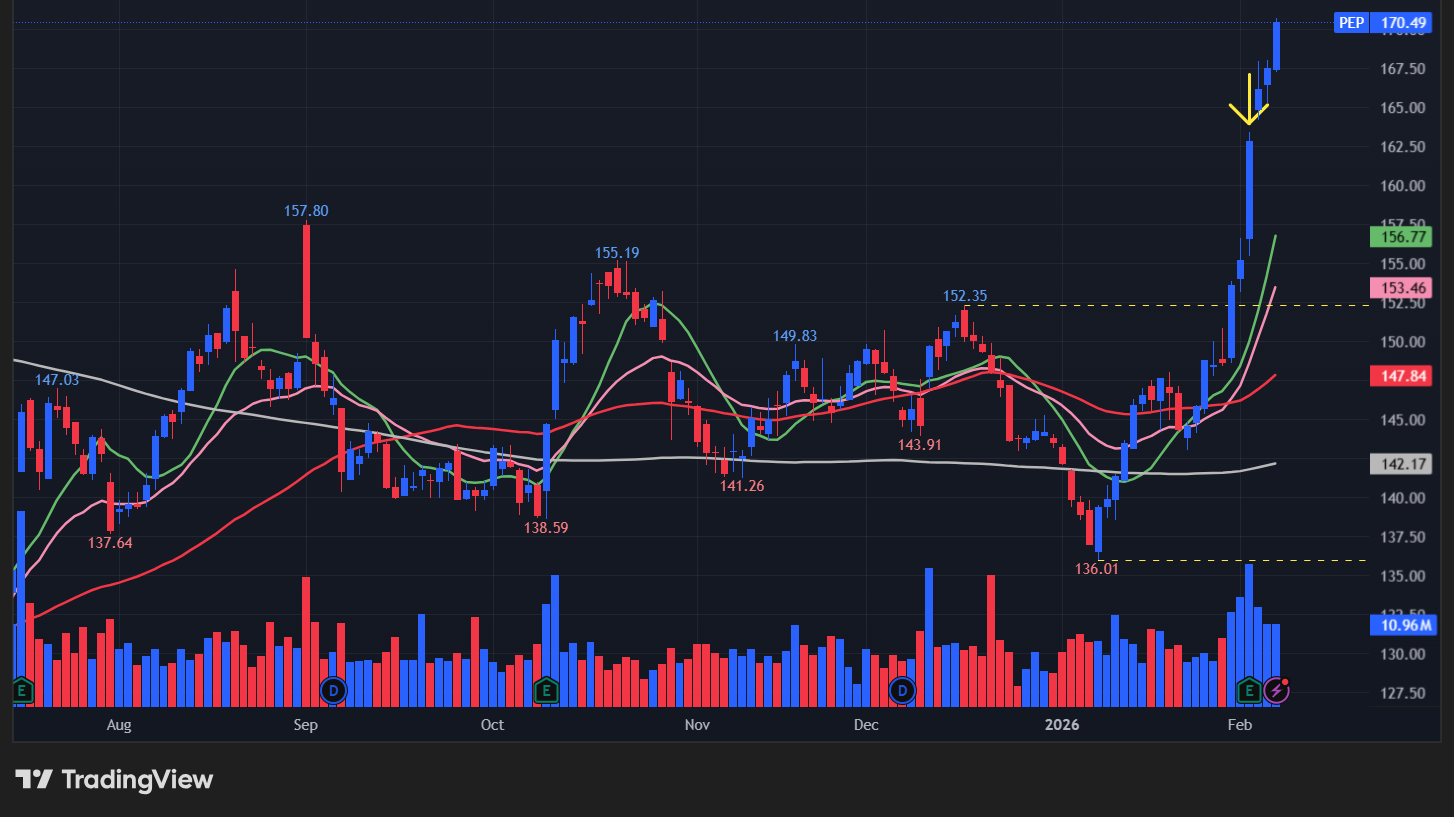Click the 157.80 high price annotation

click(306, 211)
